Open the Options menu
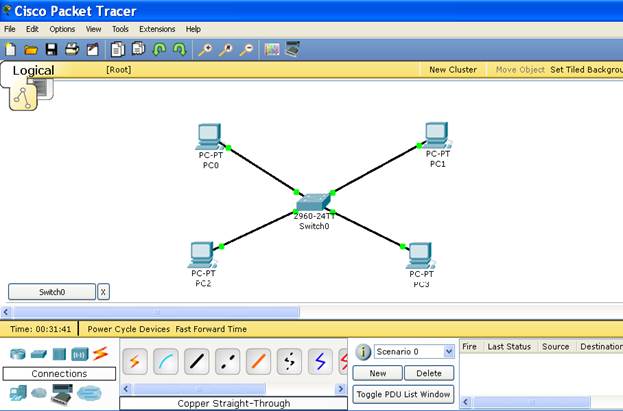 (62, 29)
